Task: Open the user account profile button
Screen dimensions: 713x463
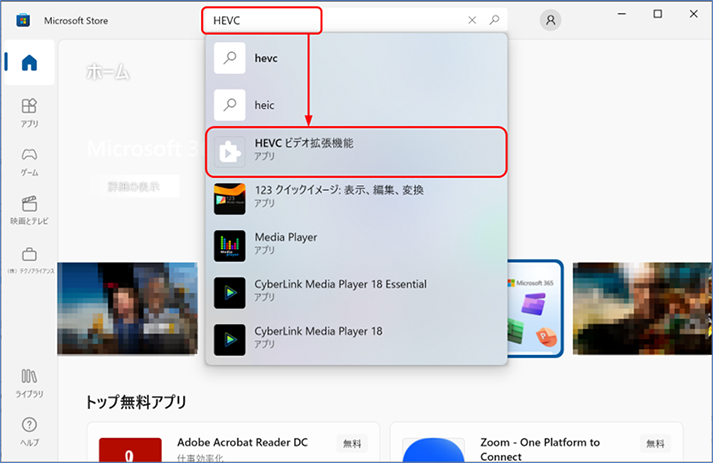Action: (x=550, y=20)
